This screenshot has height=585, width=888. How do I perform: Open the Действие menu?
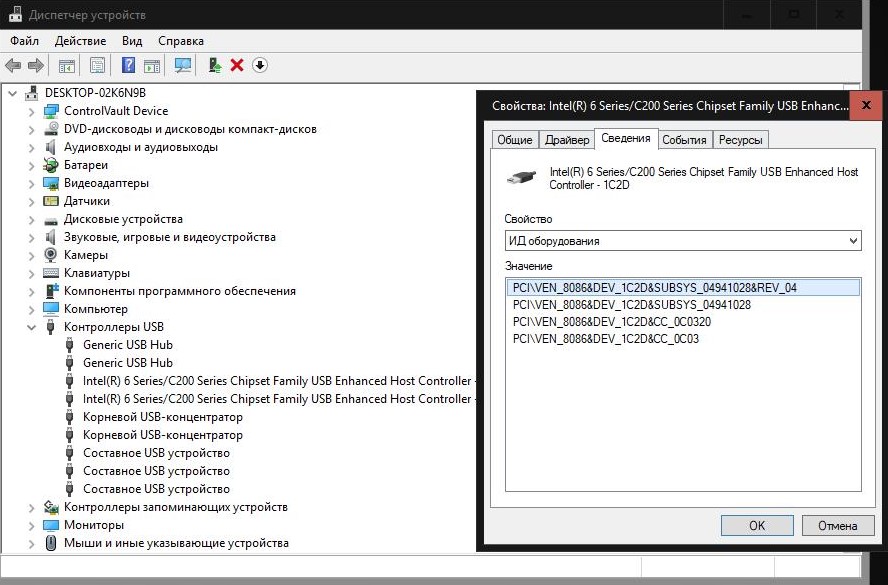point(80,41)
